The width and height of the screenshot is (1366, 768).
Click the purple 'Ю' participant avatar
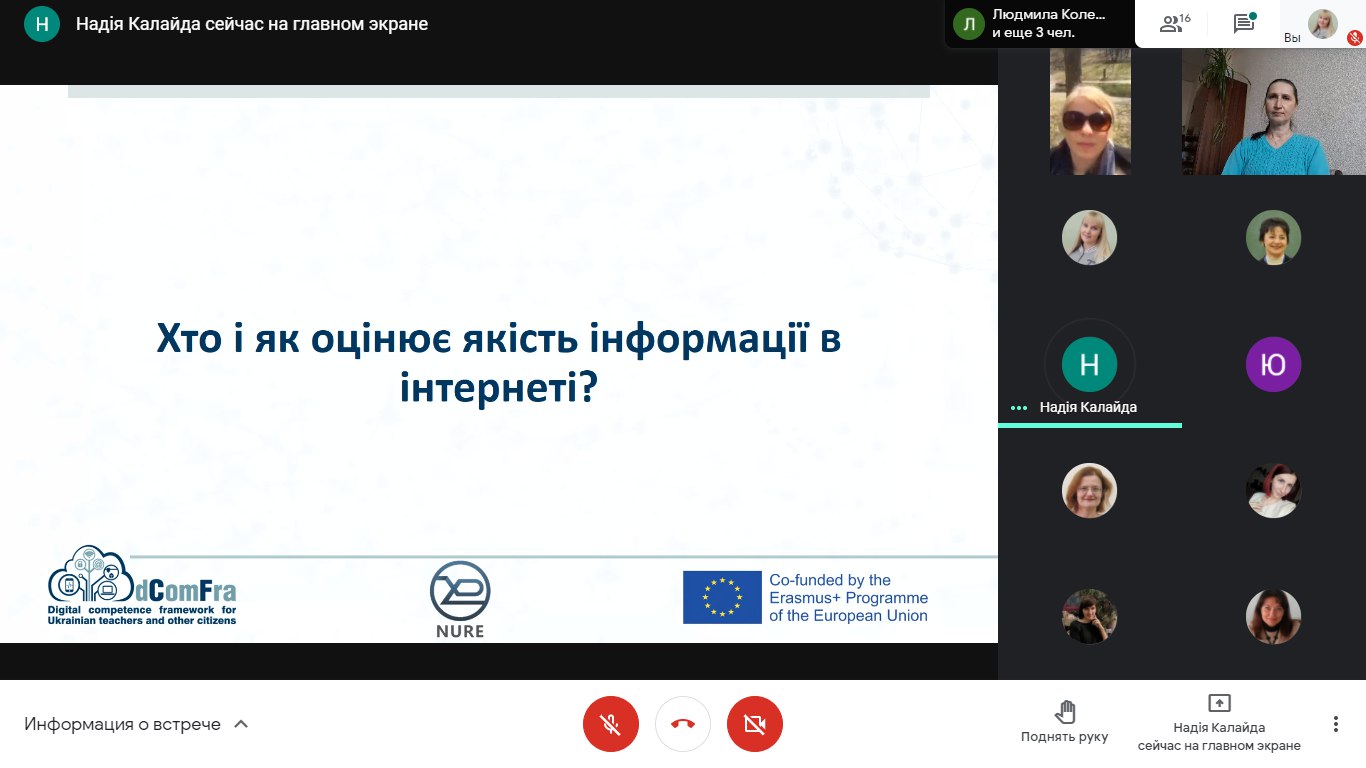coord(1273,365)
